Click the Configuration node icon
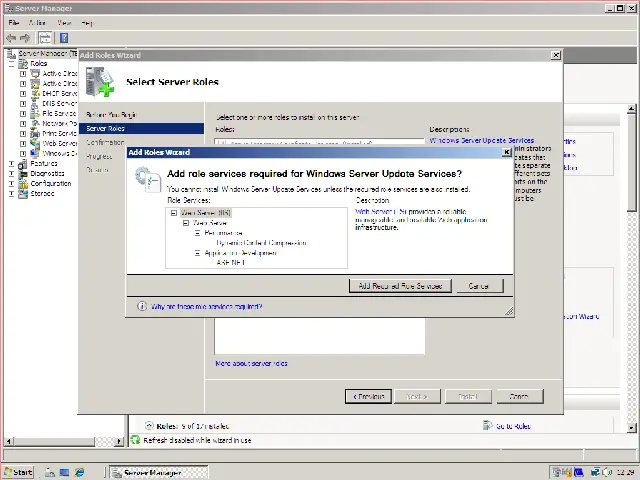 pyautogui.click(x=23, y=184)
